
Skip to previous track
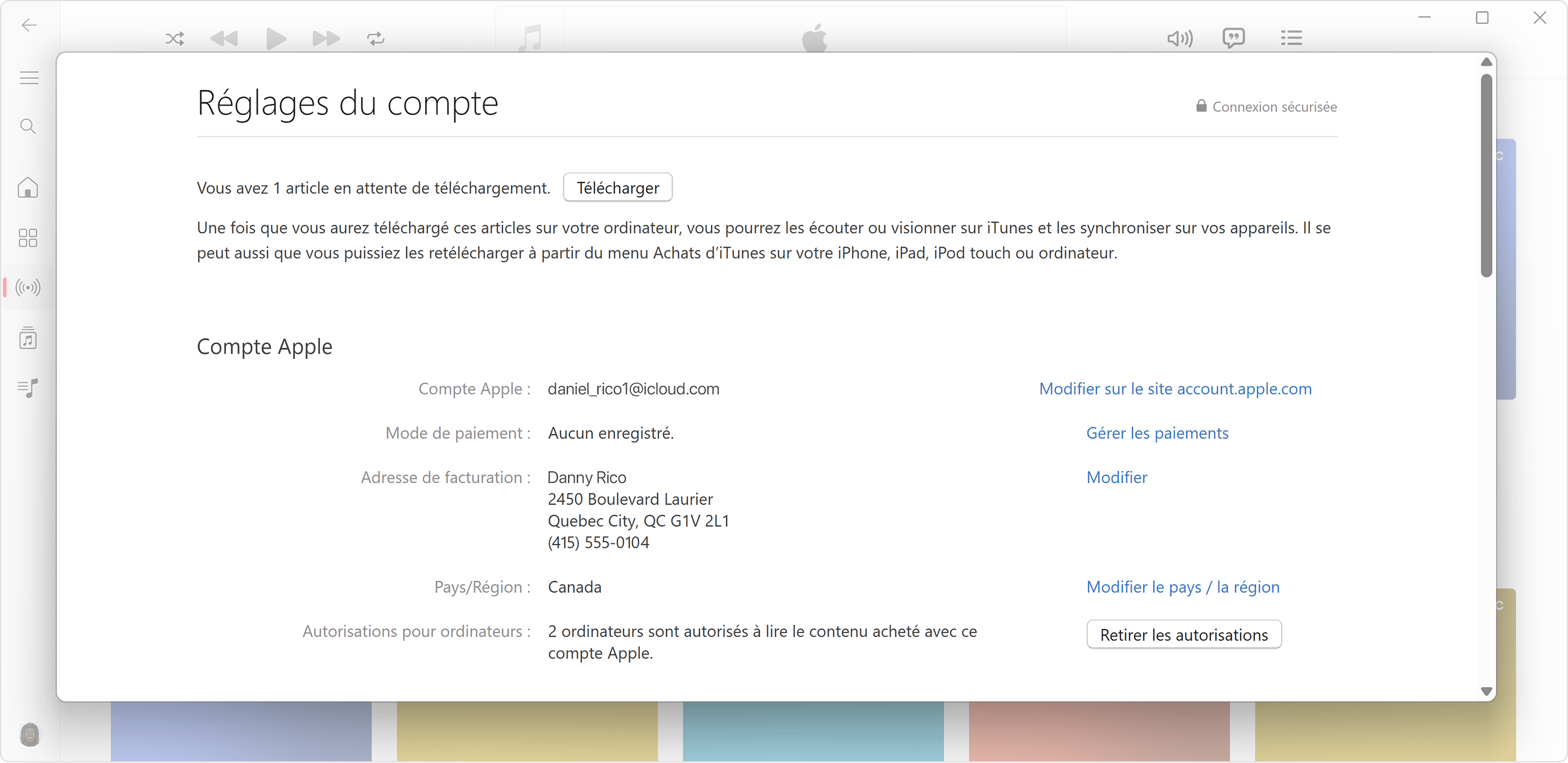point(224,39)
